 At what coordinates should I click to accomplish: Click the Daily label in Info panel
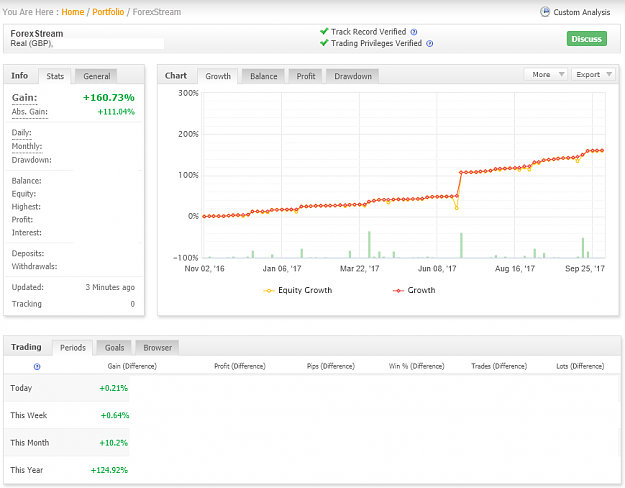(x=22, y=133)
